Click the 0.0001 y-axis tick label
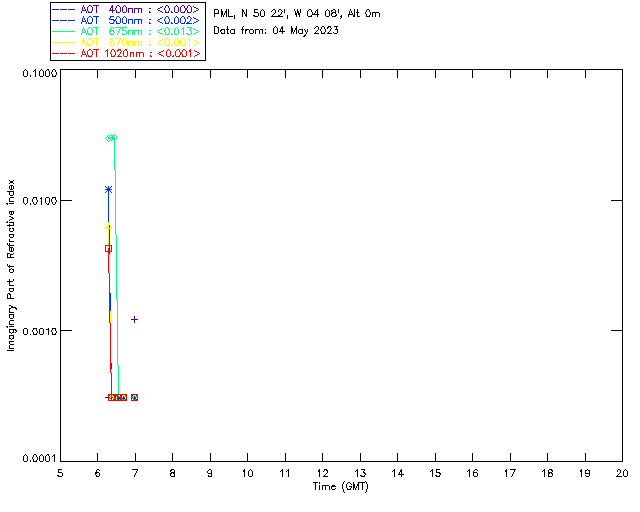640x512 pixels. pyautogui.click(x=39, y=459)
